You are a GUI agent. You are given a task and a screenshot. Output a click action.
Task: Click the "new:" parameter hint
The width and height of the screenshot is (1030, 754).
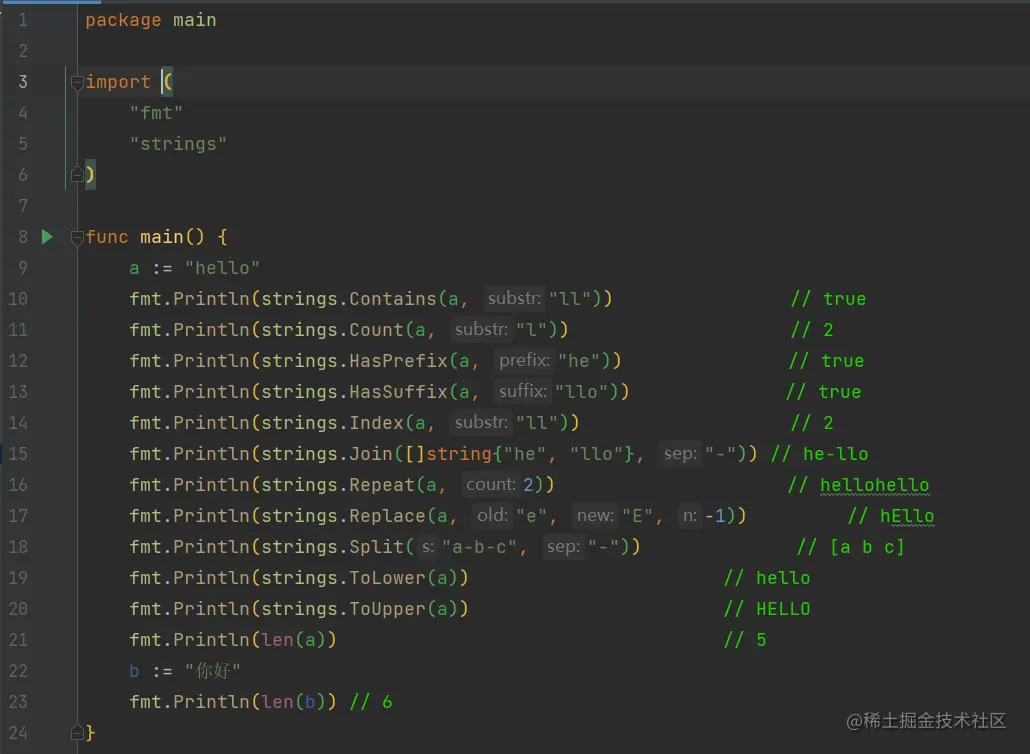pyautogui.click(x=595, y=516)
